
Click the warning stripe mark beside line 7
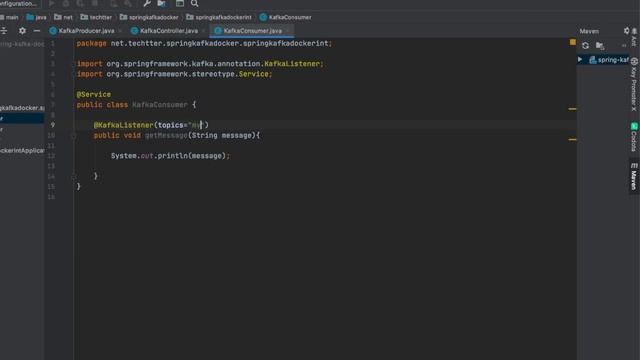point(572,109)
